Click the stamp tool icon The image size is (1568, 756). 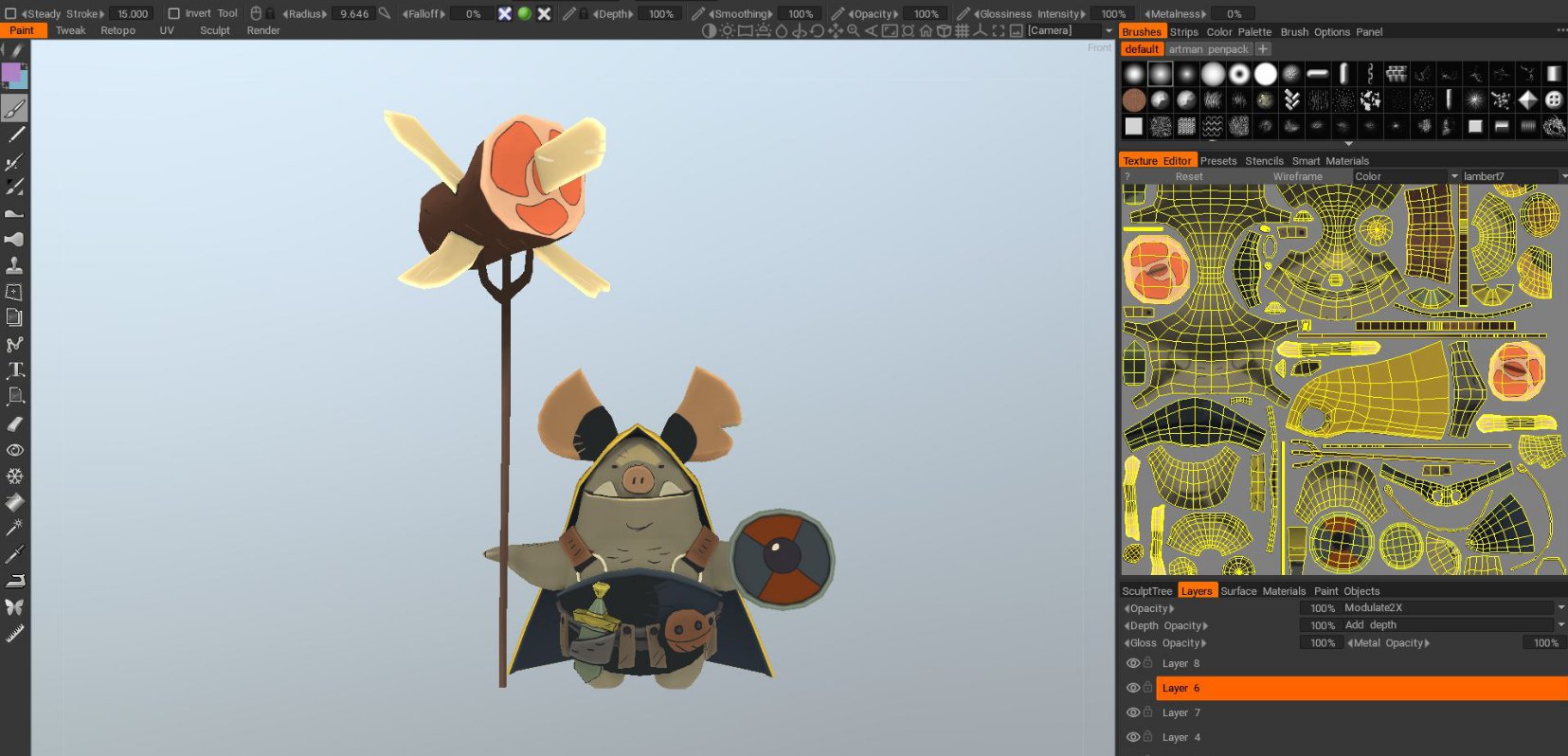tap(15, 265)
